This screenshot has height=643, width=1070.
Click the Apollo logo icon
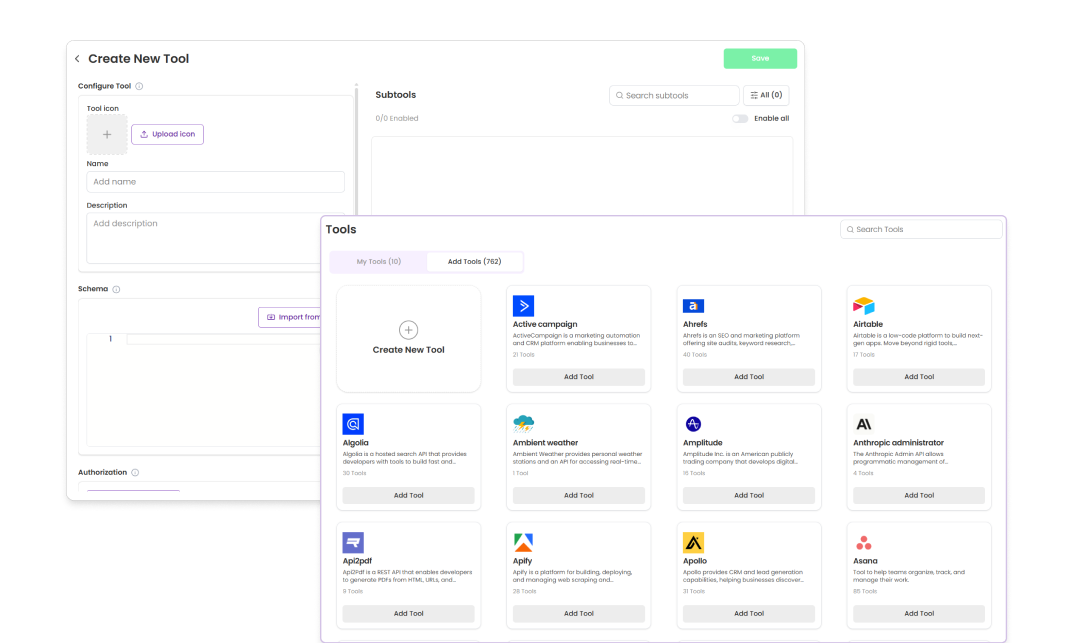tap(693, 543)
